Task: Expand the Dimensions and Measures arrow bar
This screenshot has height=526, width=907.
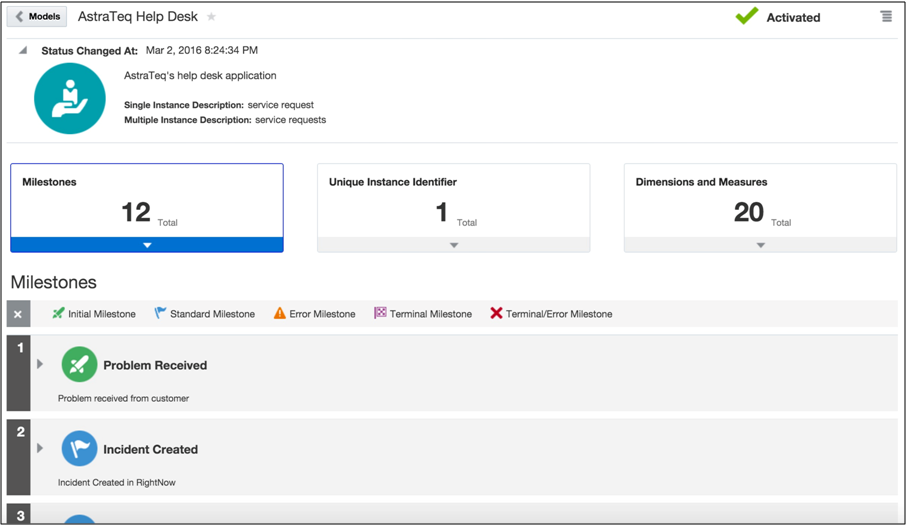Action: click(x=760, y=245)
